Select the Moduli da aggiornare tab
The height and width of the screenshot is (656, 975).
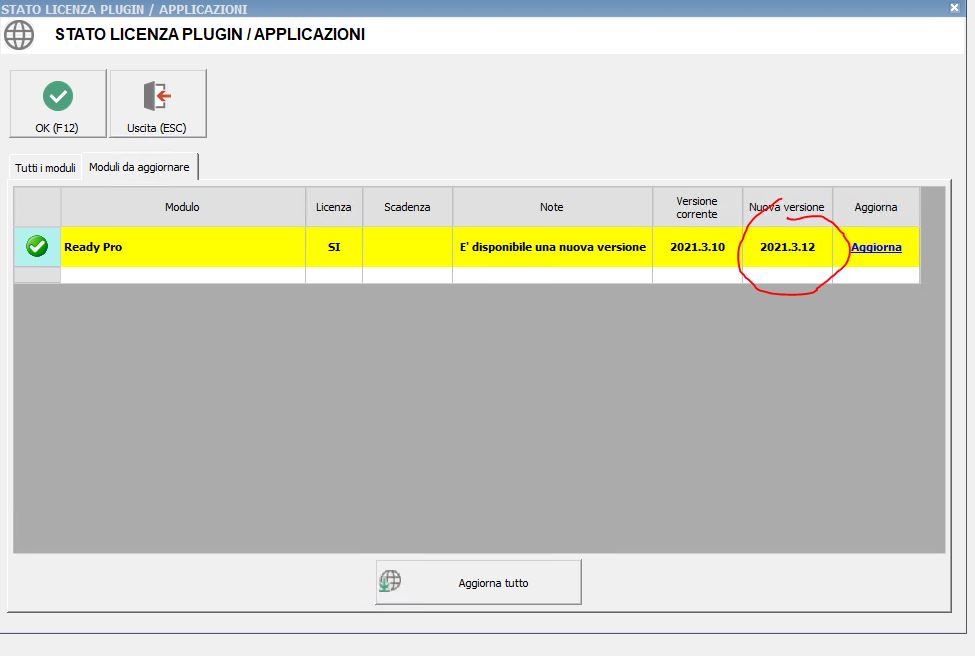tap(139, 167)
